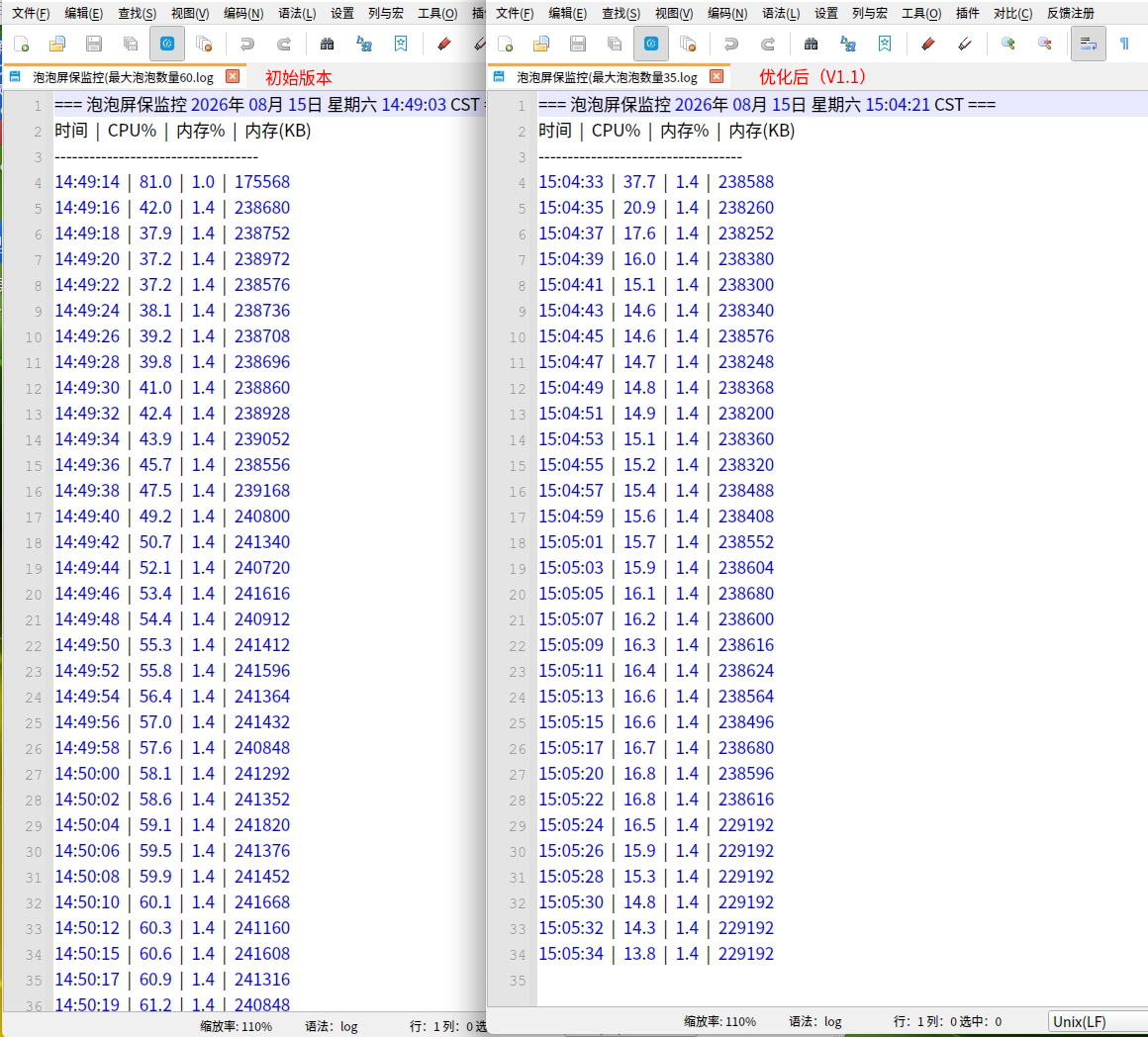1148x1037 pixels.
Task: Click the bookmark star icon in the left window
Action: pos(401,44)
